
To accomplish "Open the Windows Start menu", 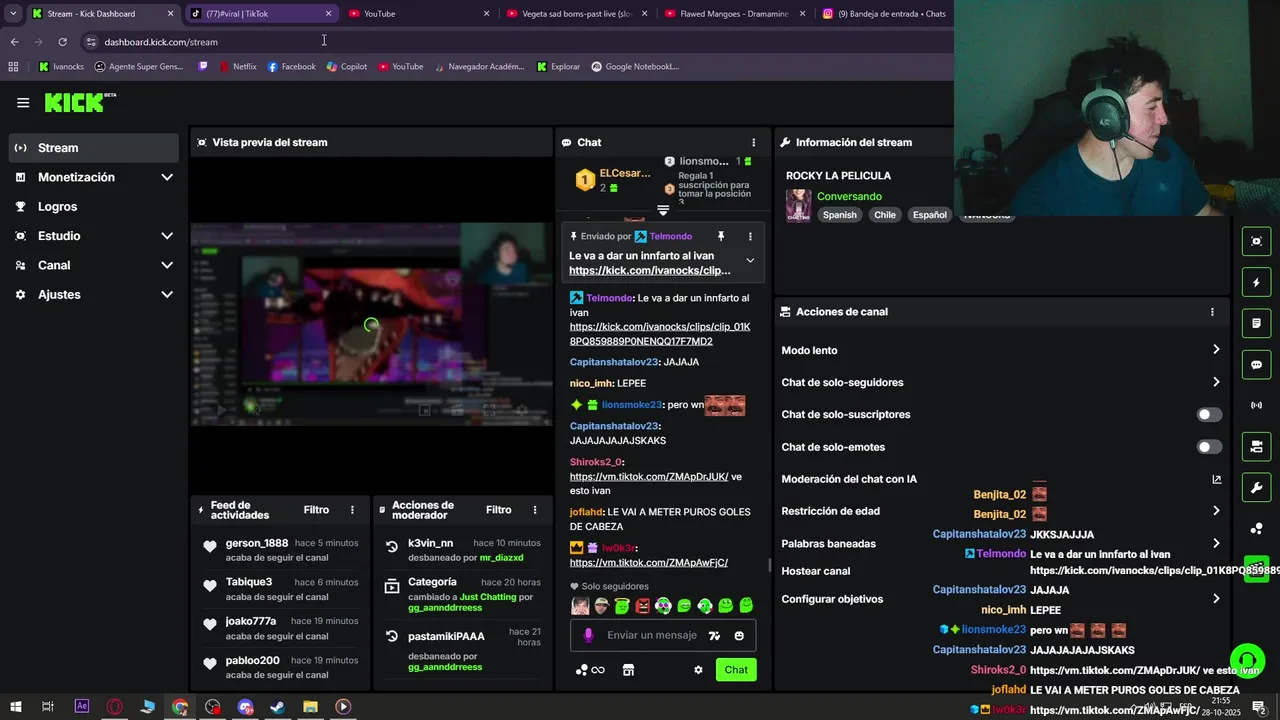I will pyautogui.click(x=15, y=707).
